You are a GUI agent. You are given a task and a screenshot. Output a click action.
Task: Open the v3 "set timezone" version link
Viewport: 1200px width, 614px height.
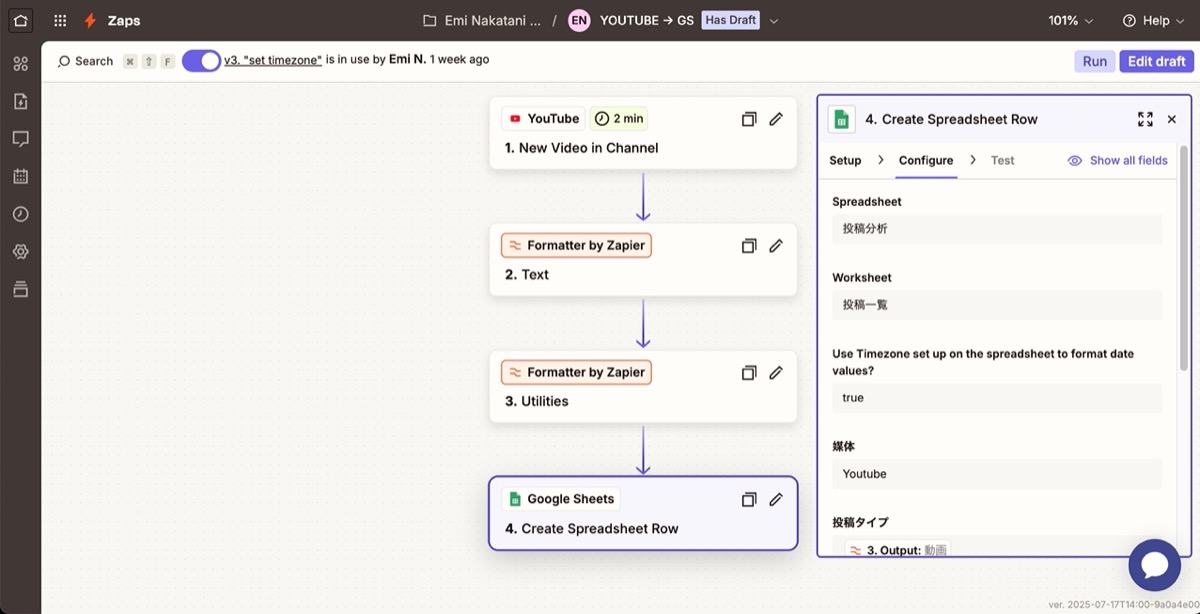273,60
